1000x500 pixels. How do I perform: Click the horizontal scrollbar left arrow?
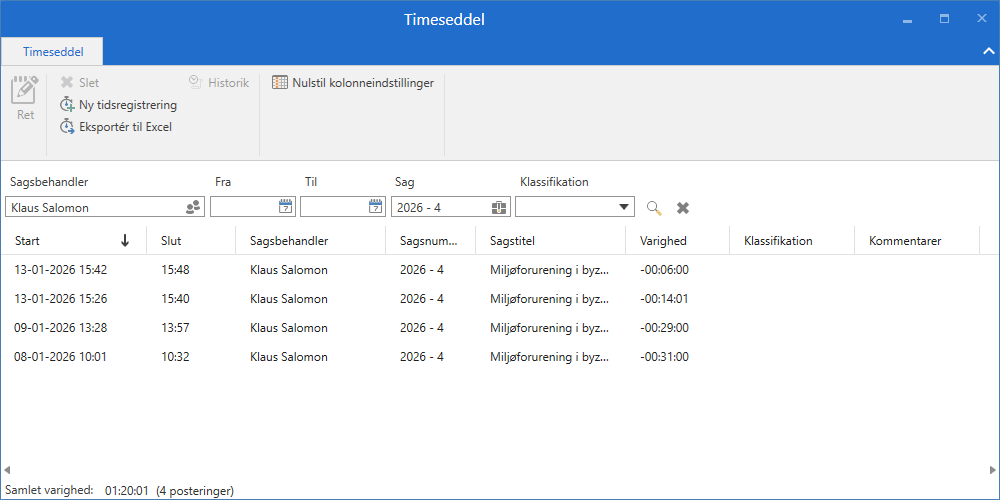(6, 470)
